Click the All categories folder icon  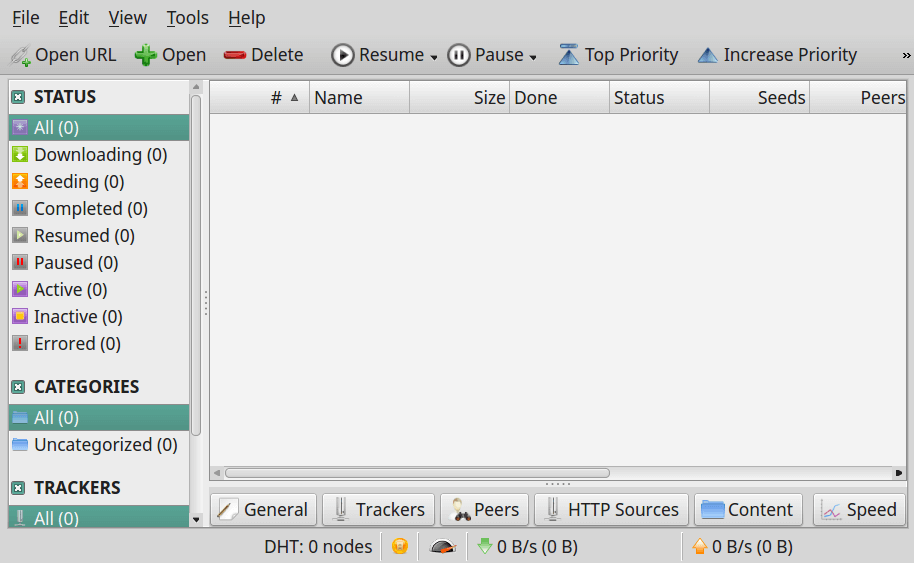20,417
